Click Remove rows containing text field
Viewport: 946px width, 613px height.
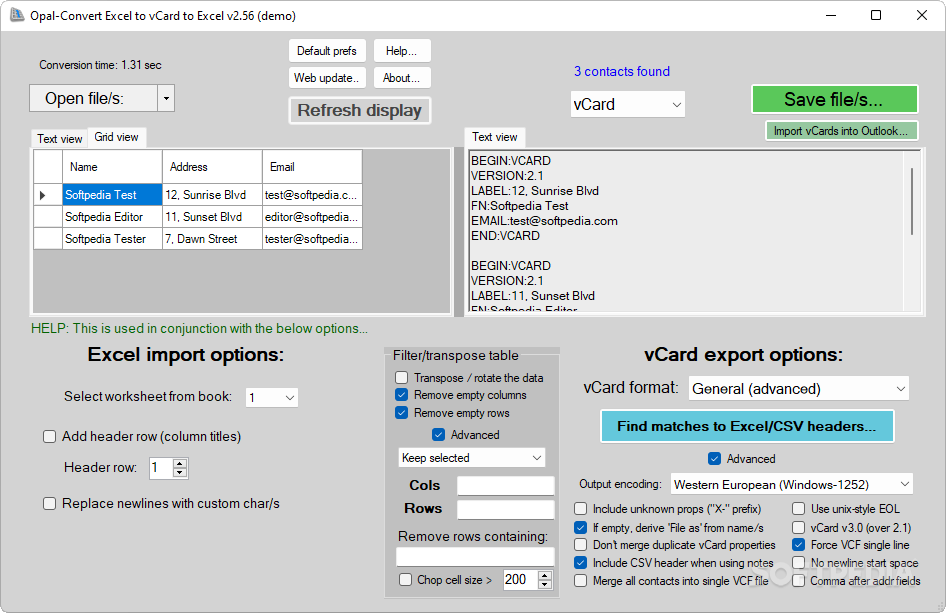(475, 556)
